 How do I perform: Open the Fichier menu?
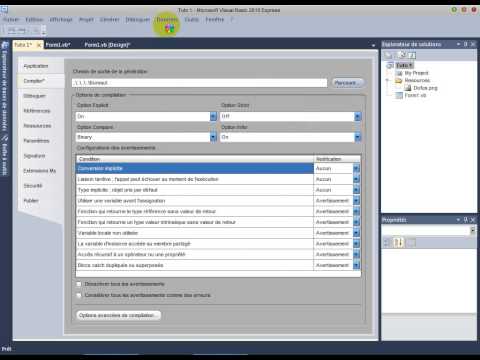(11, 20)
